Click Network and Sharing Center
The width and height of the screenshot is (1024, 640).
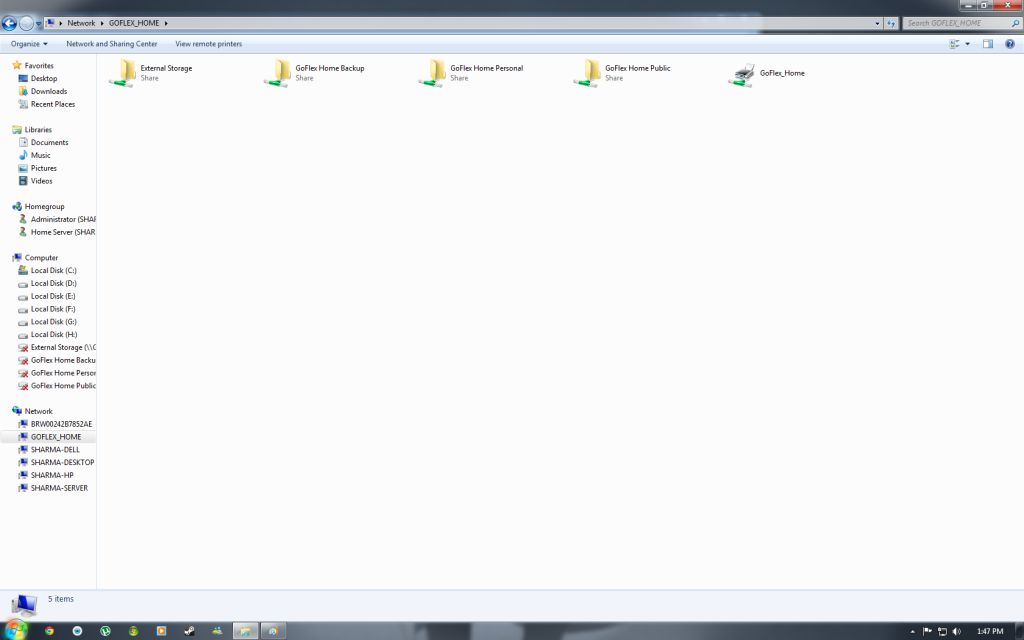(111, 44)
